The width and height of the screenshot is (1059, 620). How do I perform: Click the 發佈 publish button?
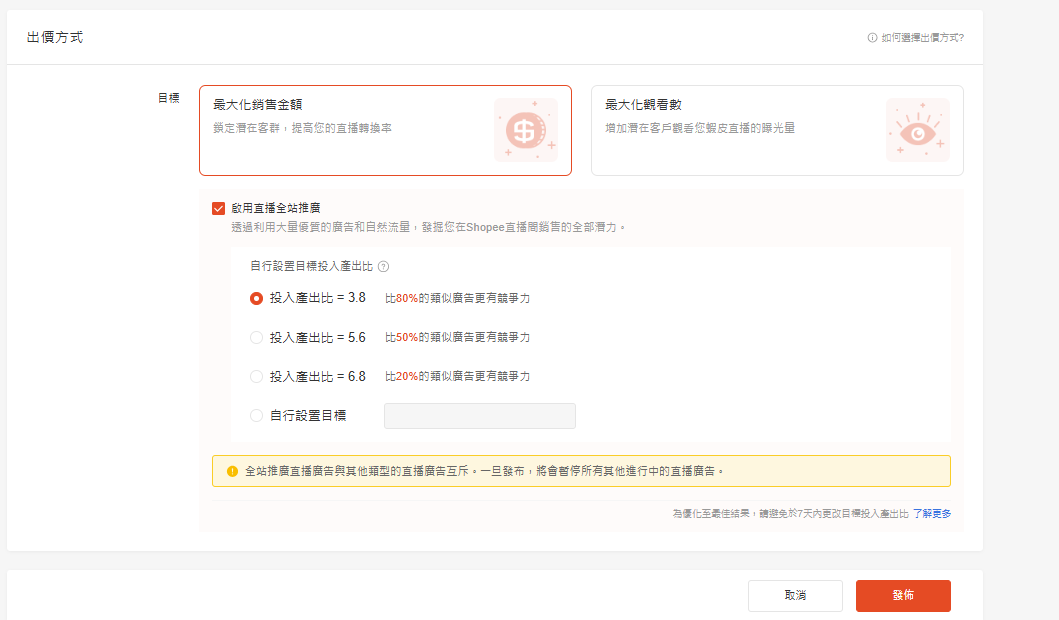pos(903,596)
